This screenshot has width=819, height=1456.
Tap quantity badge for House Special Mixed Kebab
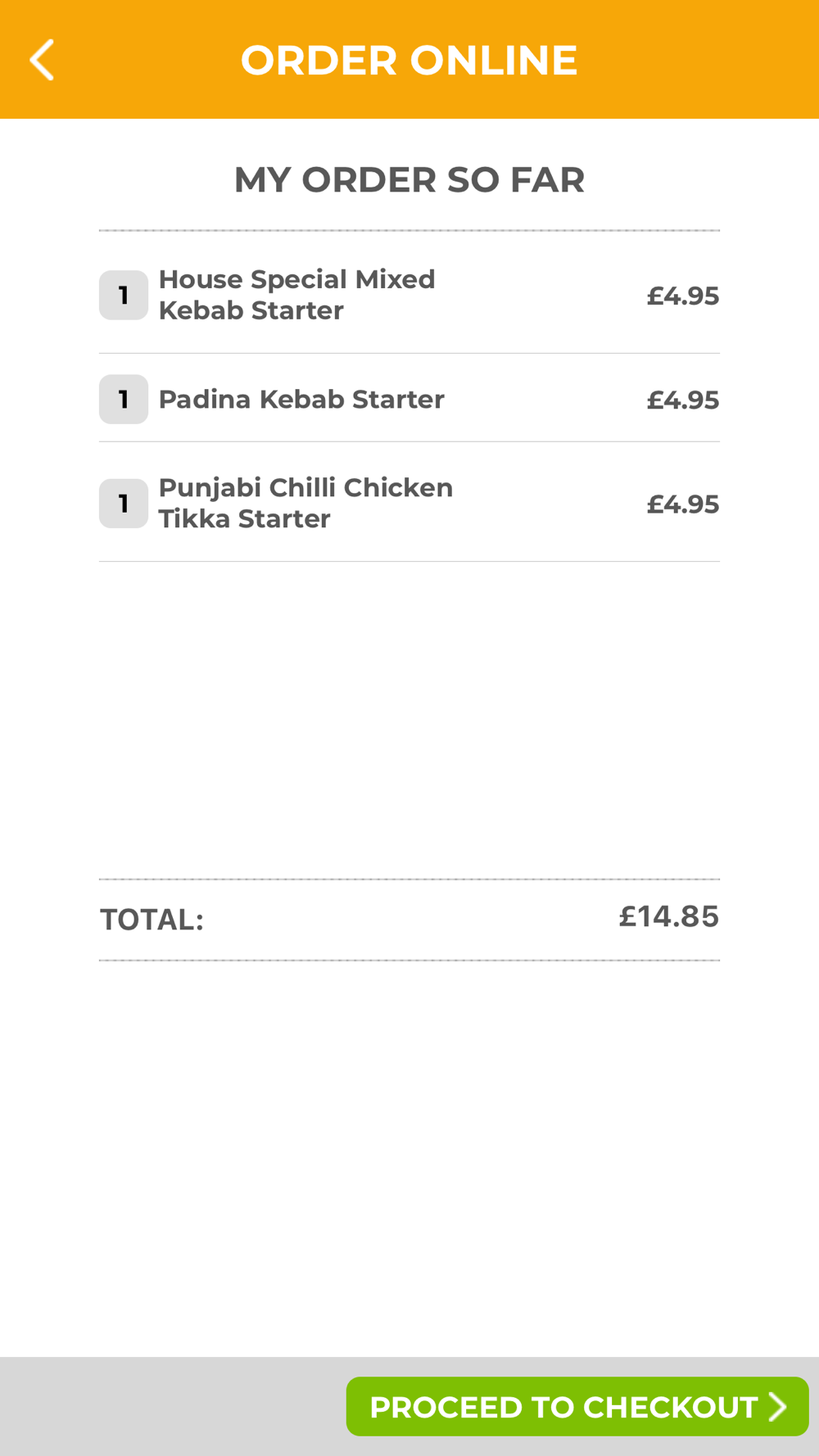tap(124, 295)
